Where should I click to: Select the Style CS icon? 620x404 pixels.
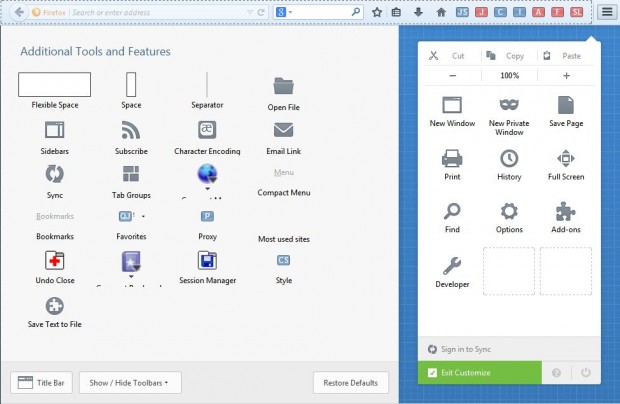pos(284,260)
